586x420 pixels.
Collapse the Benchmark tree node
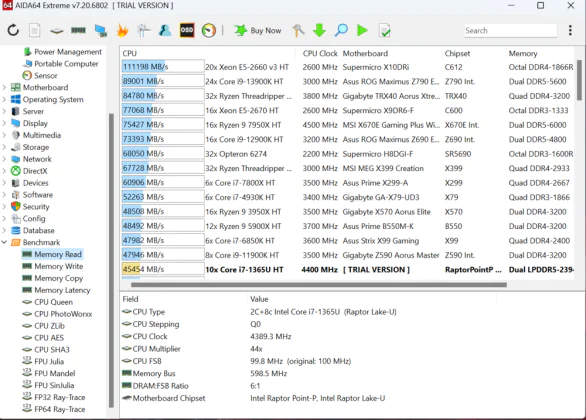coord(4,242)
